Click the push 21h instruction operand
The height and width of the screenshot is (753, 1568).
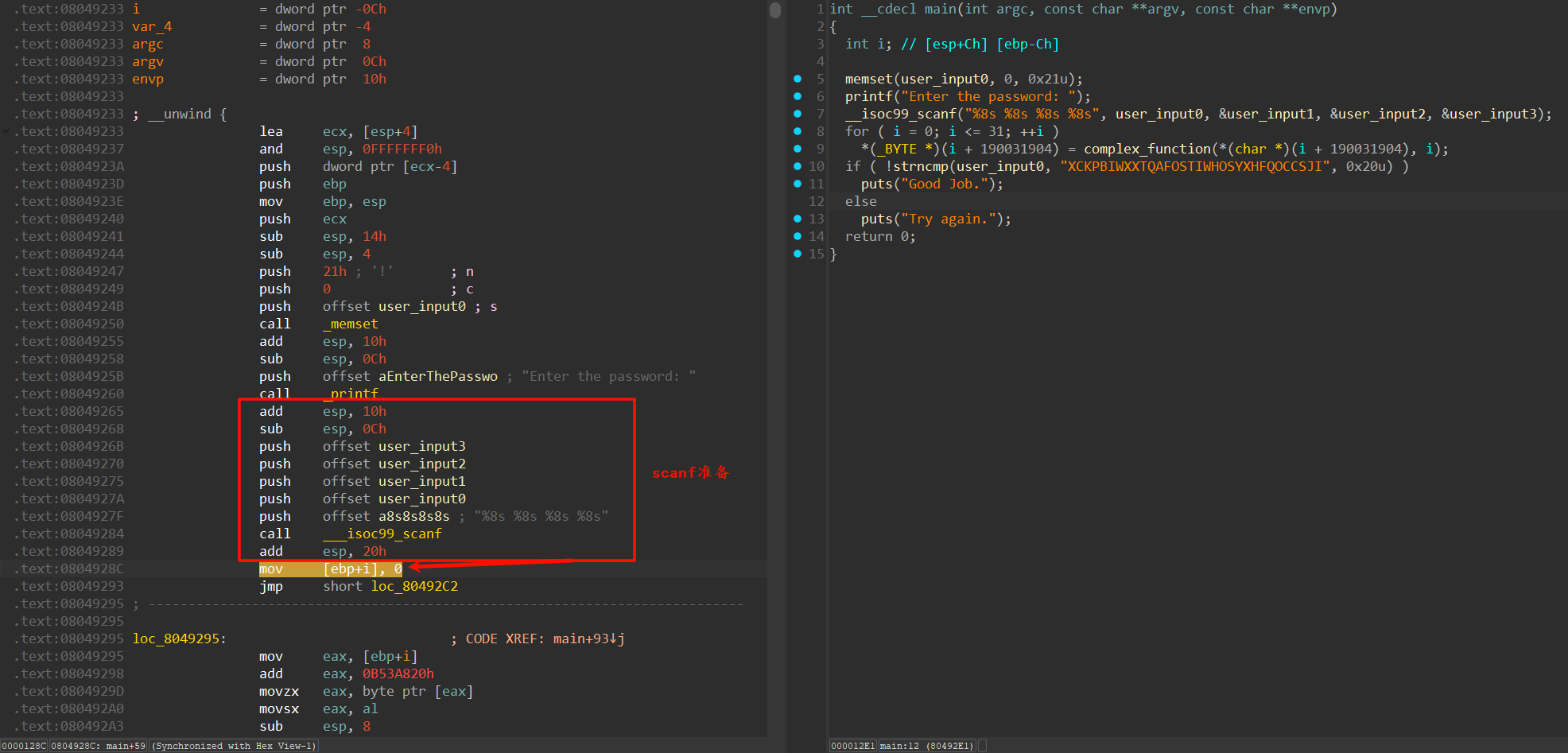click(335, 271)
